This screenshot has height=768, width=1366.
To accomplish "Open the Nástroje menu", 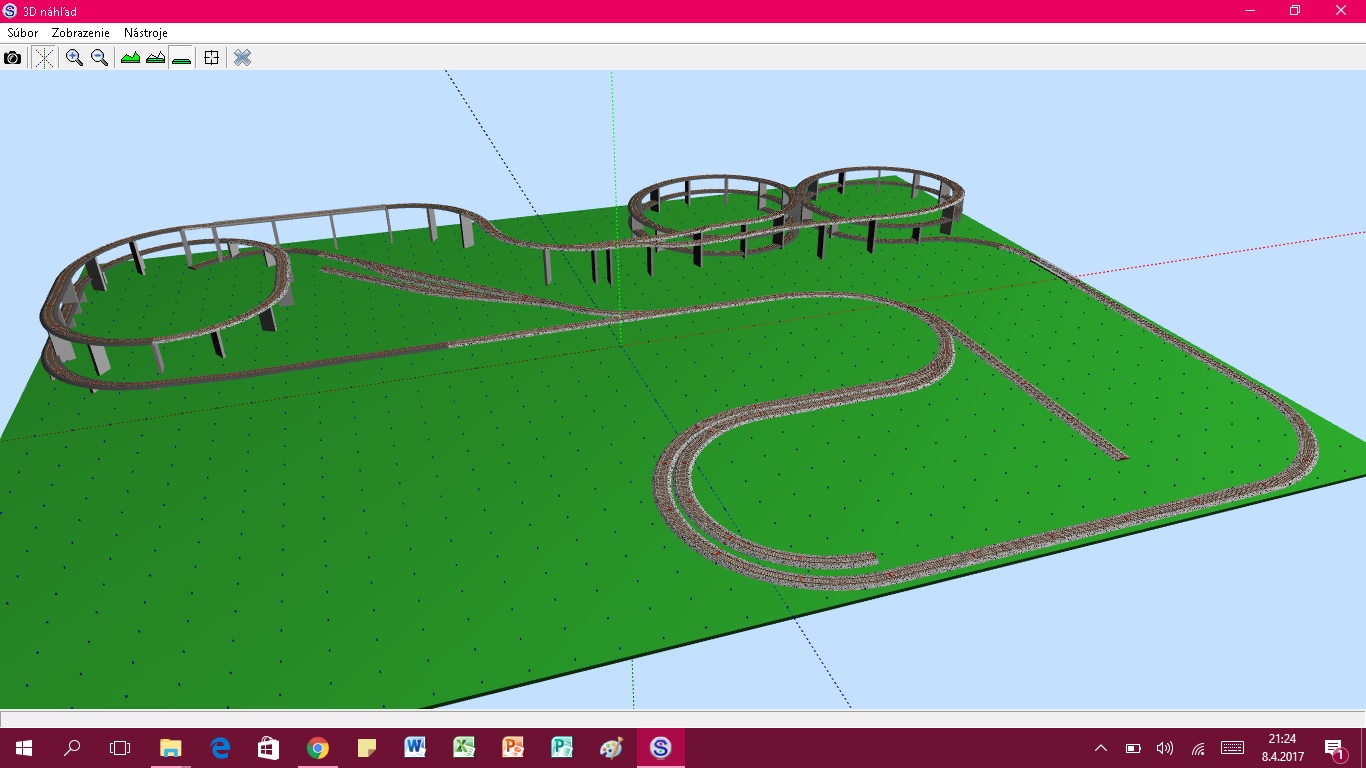I will coord(146,33).
